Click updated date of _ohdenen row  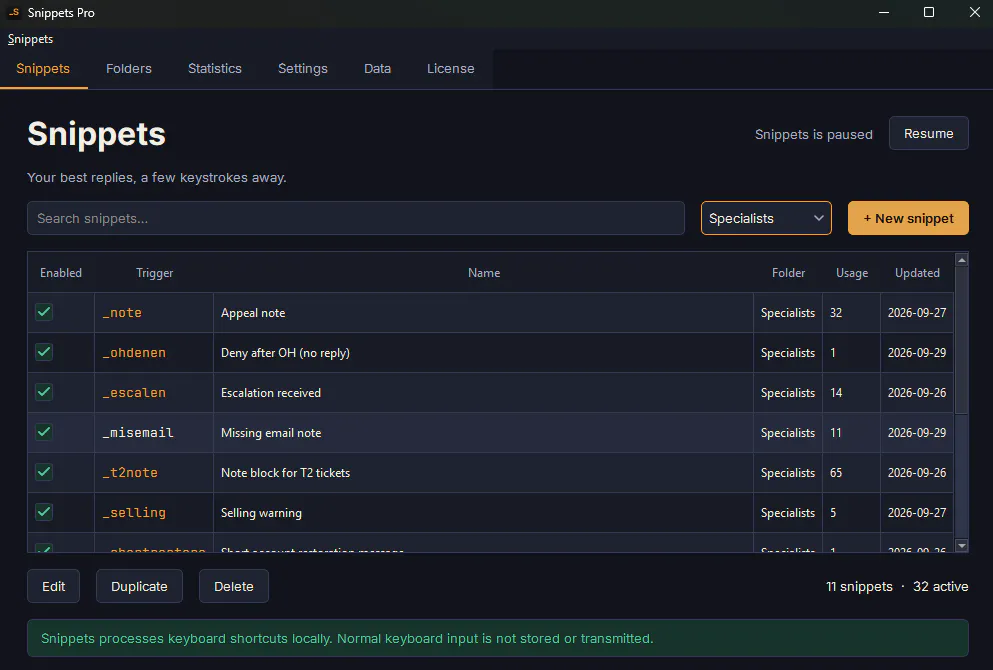pyautogui.click(x=917, y=352)
